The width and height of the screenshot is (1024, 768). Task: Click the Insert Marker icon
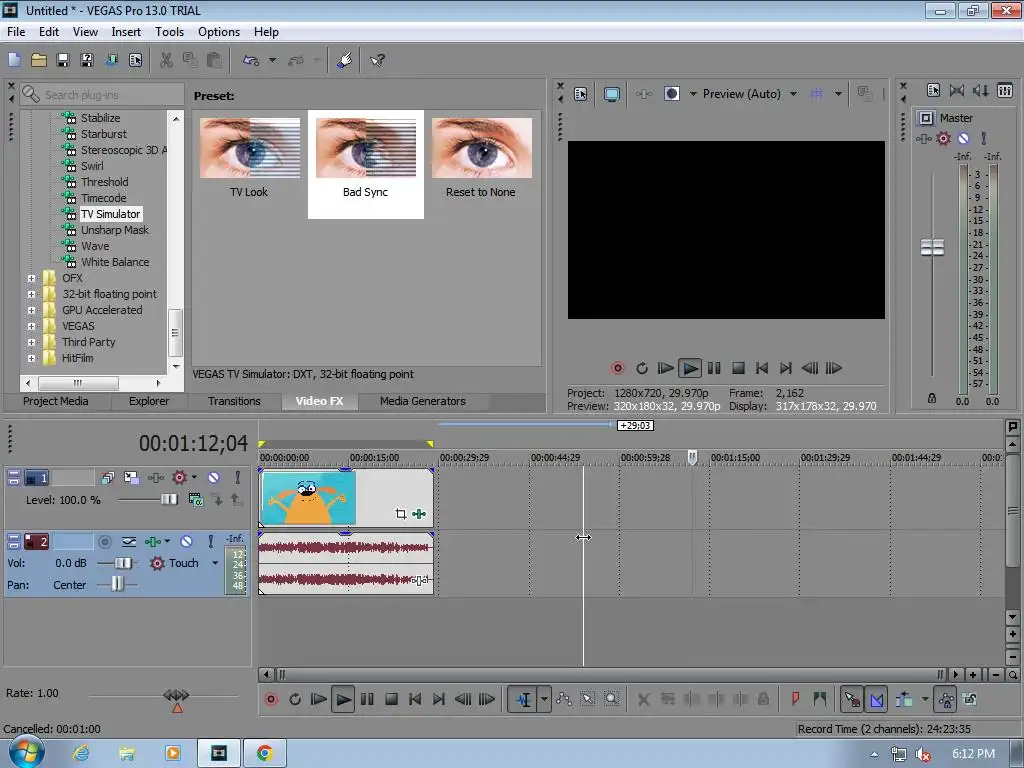click(x=795, y=699)
